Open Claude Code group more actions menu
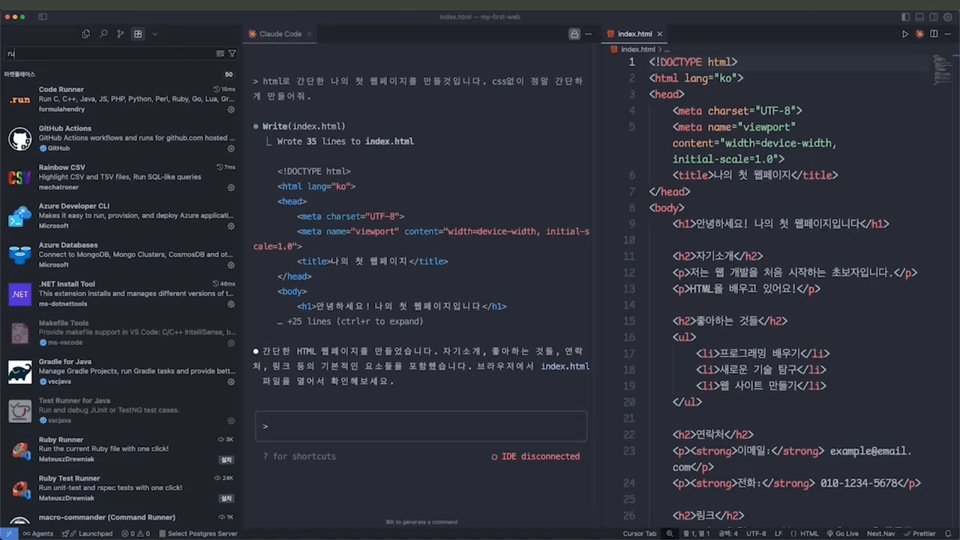This screenshot has width=960, height=540. pyautogui.click(x=588, y=34)
